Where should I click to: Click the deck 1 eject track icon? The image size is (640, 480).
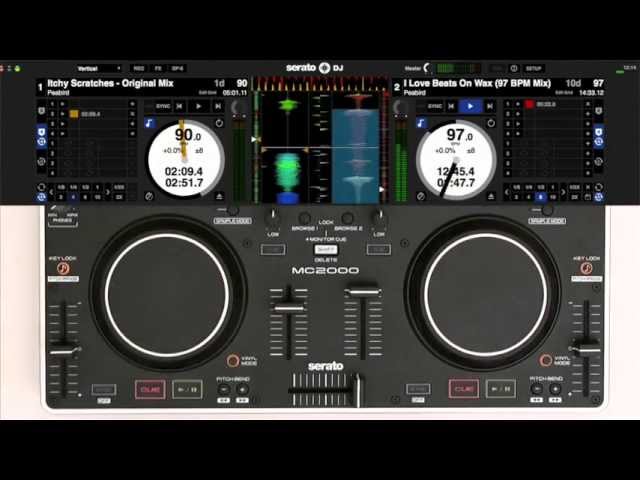point(220,196)
